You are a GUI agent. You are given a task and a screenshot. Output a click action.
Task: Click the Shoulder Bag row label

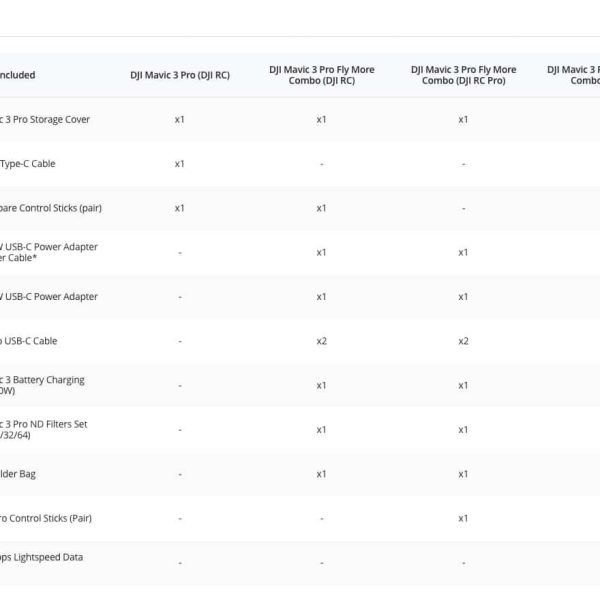pyautogui.click(x=18, y=474)
